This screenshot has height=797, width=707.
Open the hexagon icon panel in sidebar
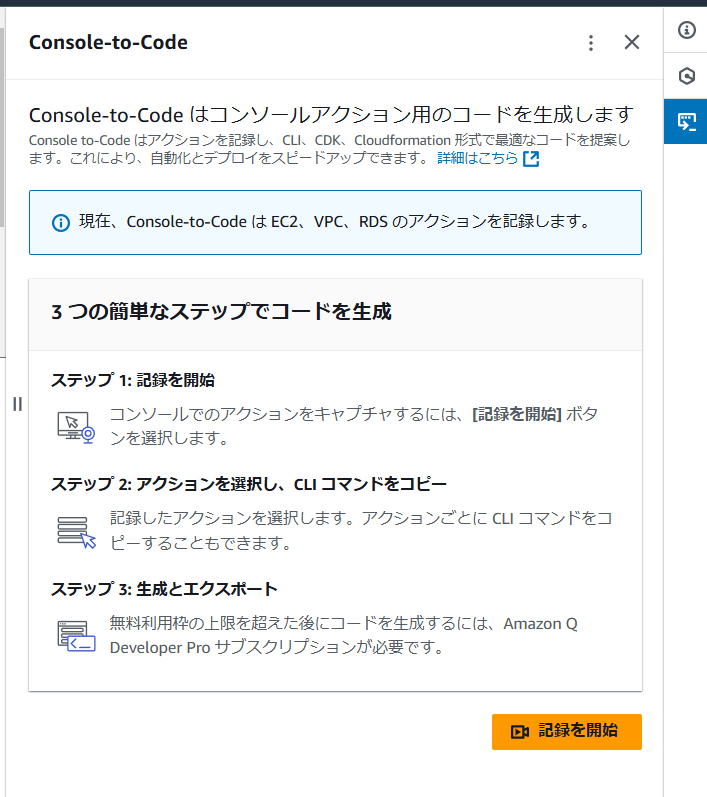point(687,76)
